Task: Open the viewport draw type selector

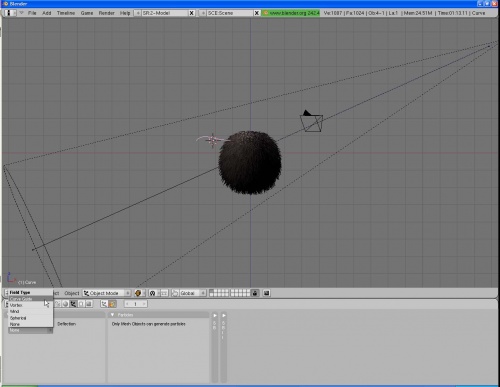Action: pyautogui.click(x=140, y=293)
